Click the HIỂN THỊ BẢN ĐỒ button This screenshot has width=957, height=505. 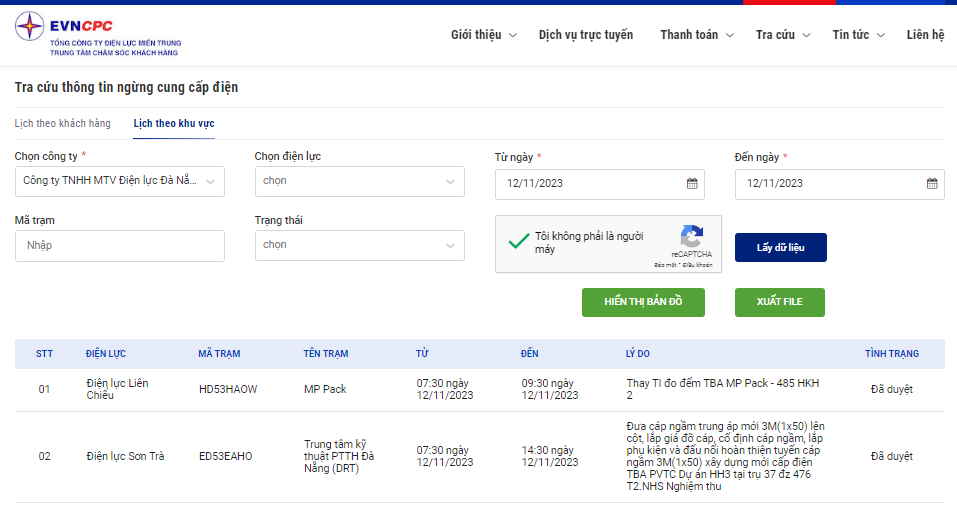tap(643, 302)
